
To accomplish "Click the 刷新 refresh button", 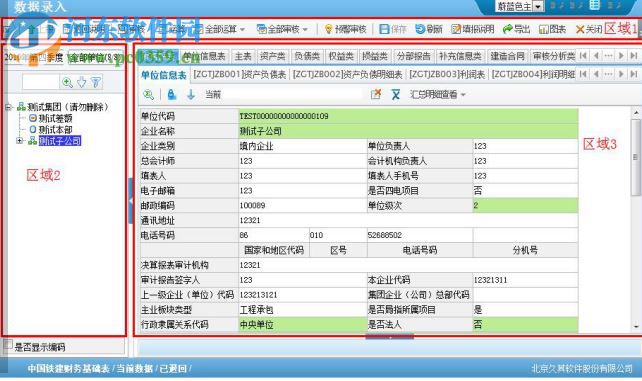I will click(x=428, y=29).
